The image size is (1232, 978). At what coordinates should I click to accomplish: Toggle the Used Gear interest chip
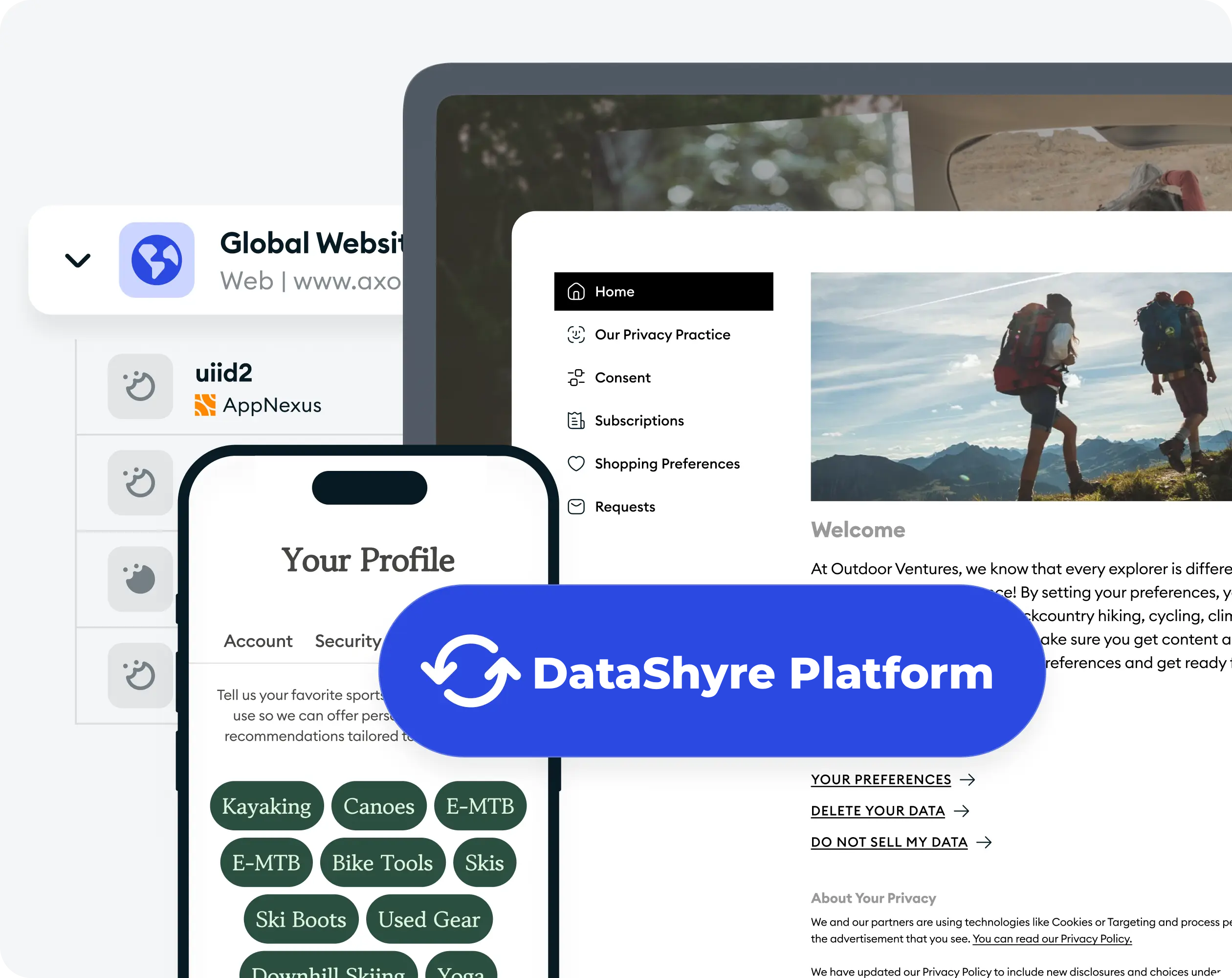[x=429, y=919]
